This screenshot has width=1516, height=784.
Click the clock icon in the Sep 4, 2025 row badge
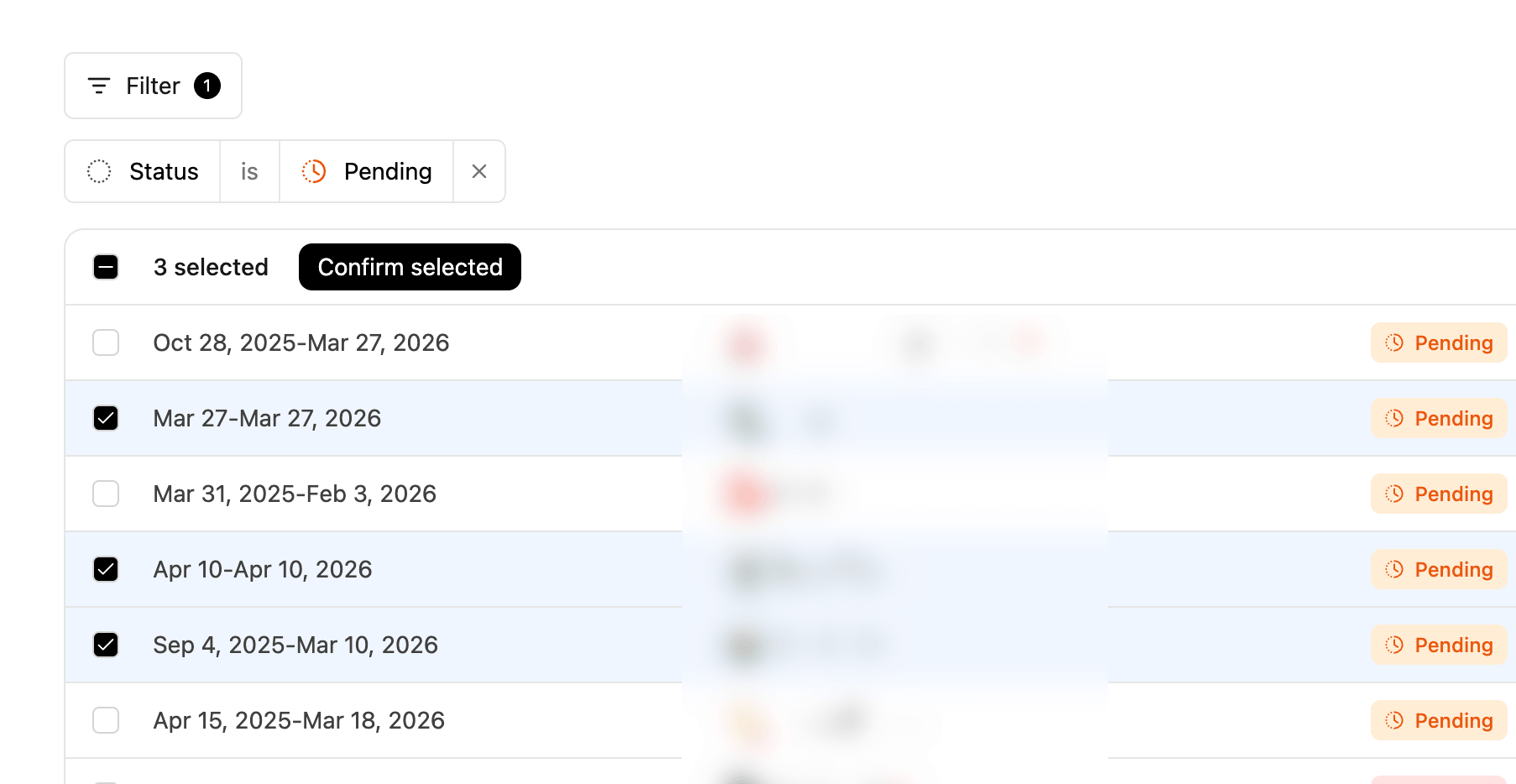click(x=1394, y=645)
